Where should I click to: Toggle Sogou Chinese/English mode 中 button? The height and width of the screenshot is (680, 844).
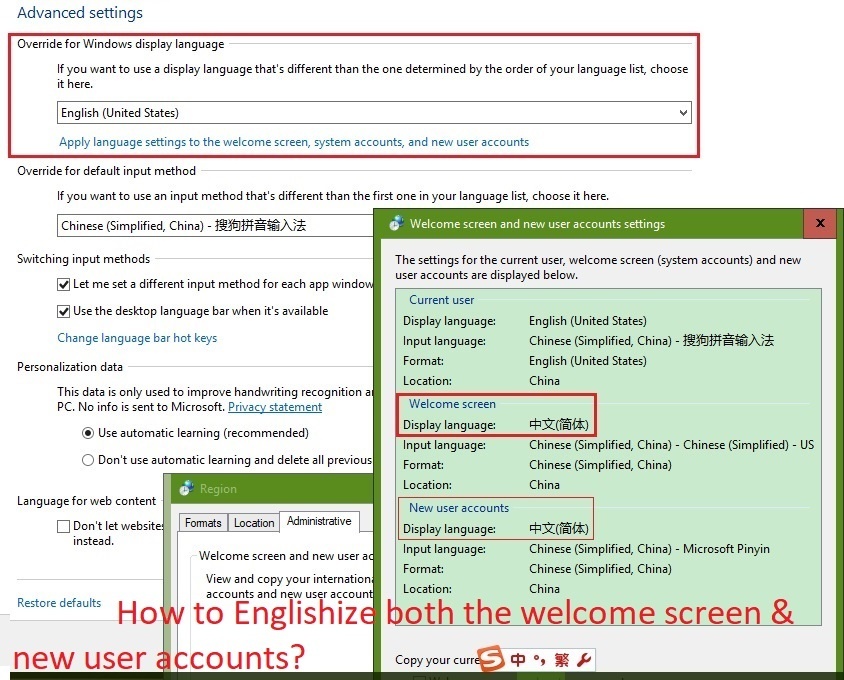pyautogui.click(x=518, y=660)
